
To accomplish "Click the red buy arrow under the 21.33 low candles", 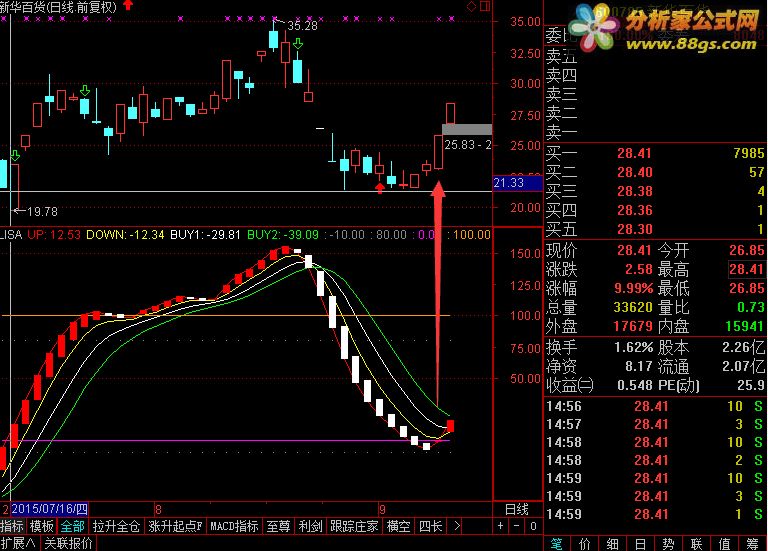I will click(380, 188).
